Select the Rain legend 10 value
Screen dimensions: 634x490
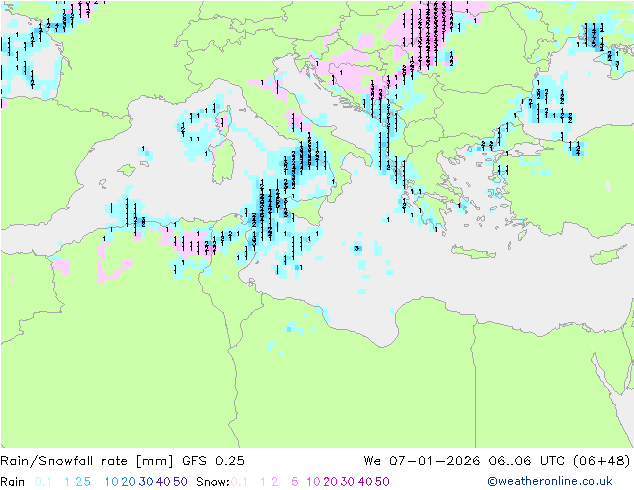coord(112,482)
